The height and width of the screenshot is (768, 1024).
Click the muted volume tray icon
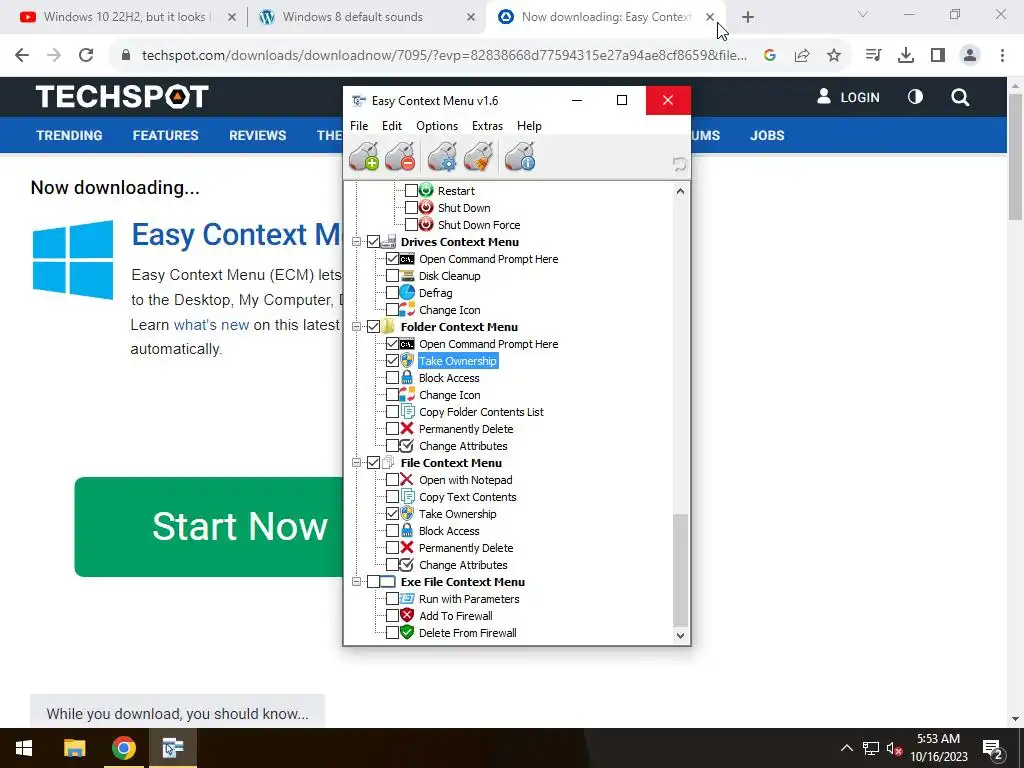point(895,748)
